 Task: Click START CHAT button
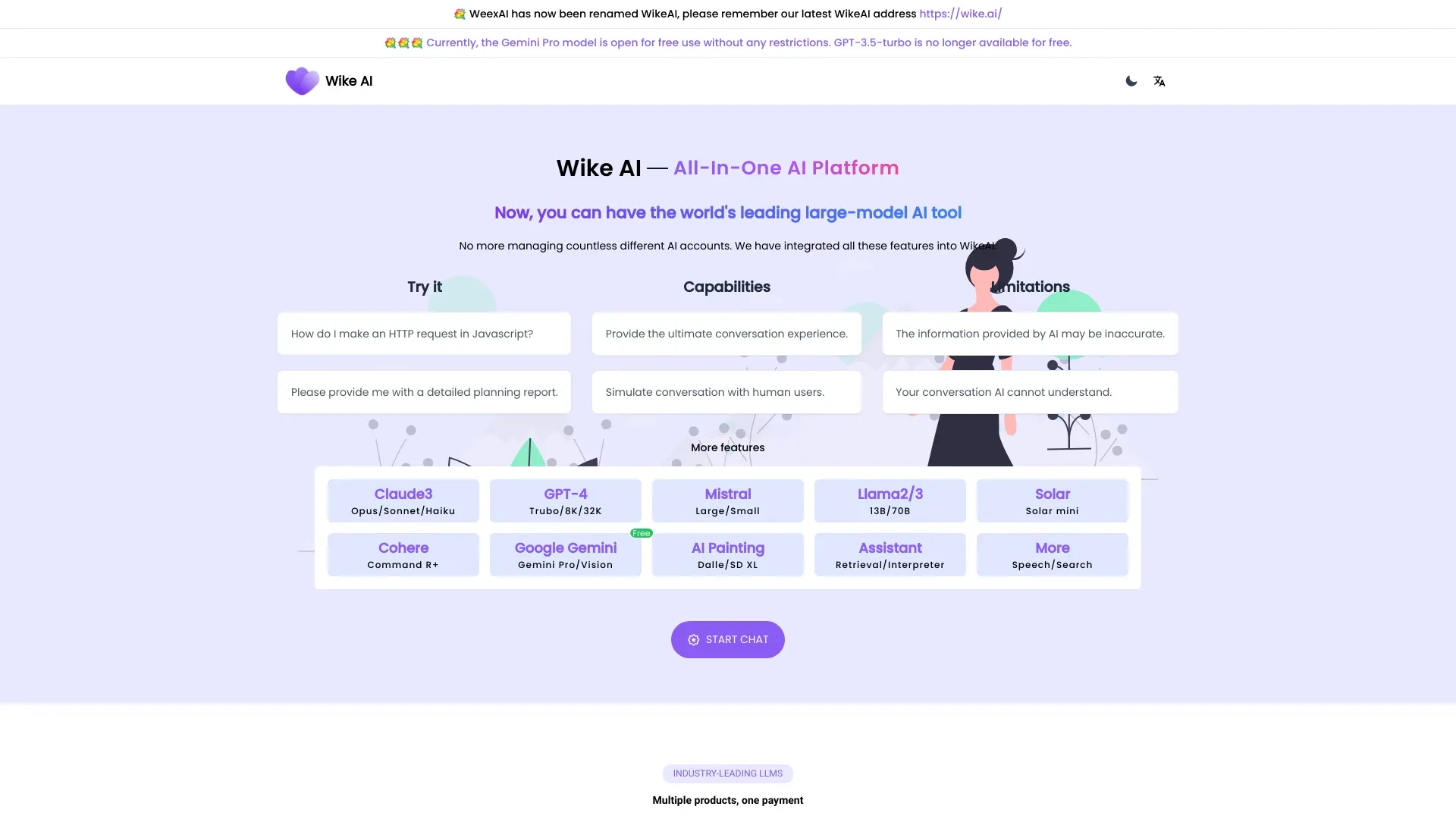[728, 639]
